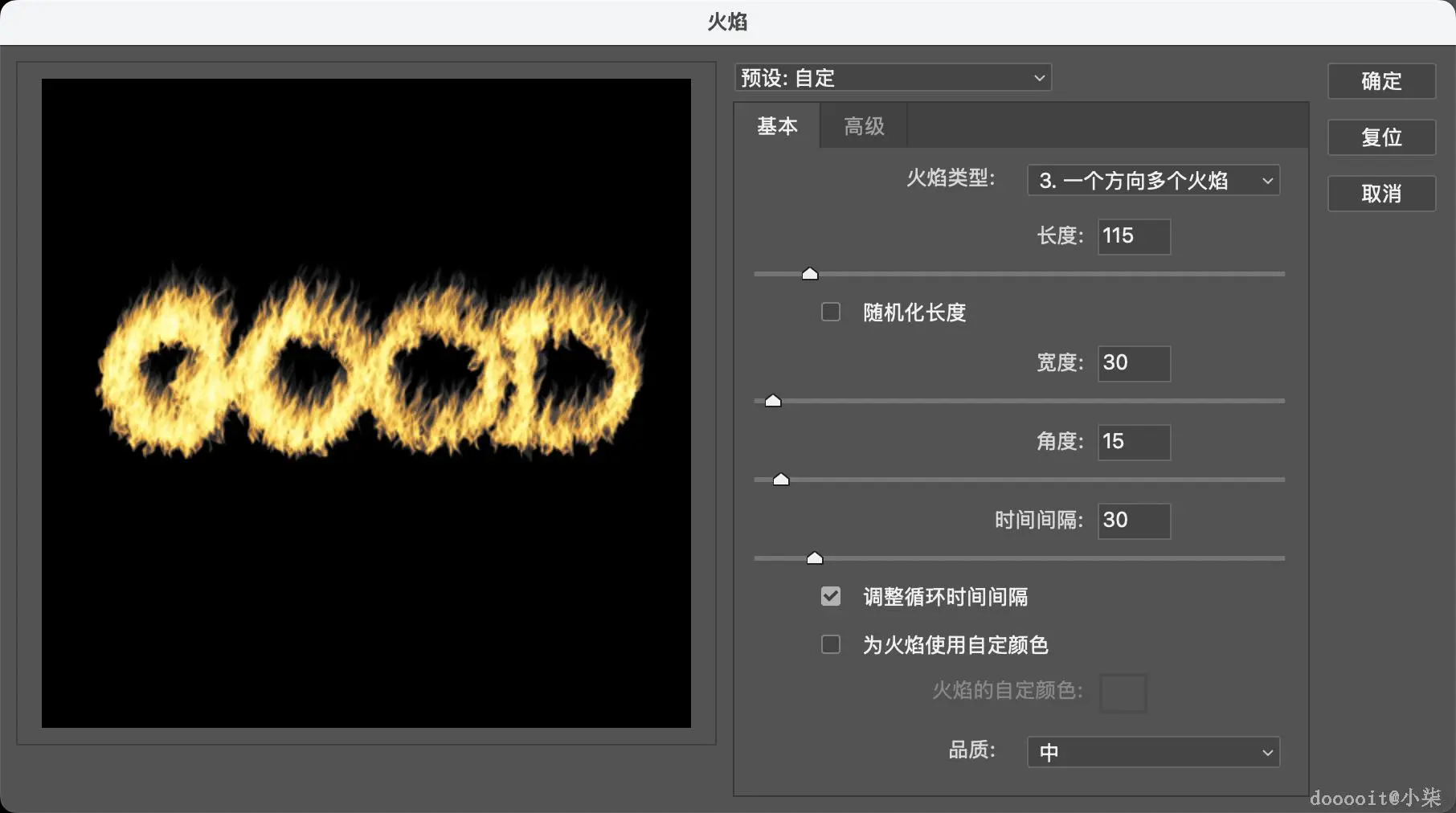The image size is (1456, 813).
Task: Select the 时间间隔 value input field
Action: (1133, 521)
